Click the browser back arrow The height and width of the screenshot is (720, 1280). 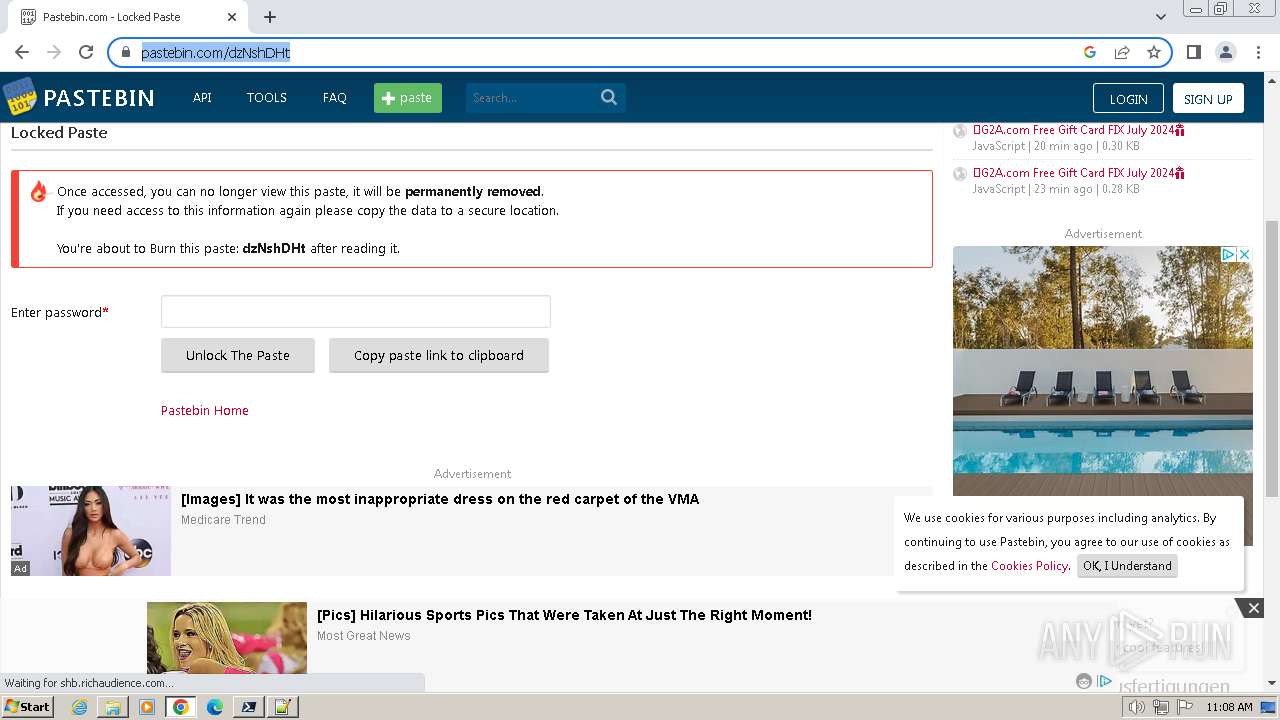(22, 52)
